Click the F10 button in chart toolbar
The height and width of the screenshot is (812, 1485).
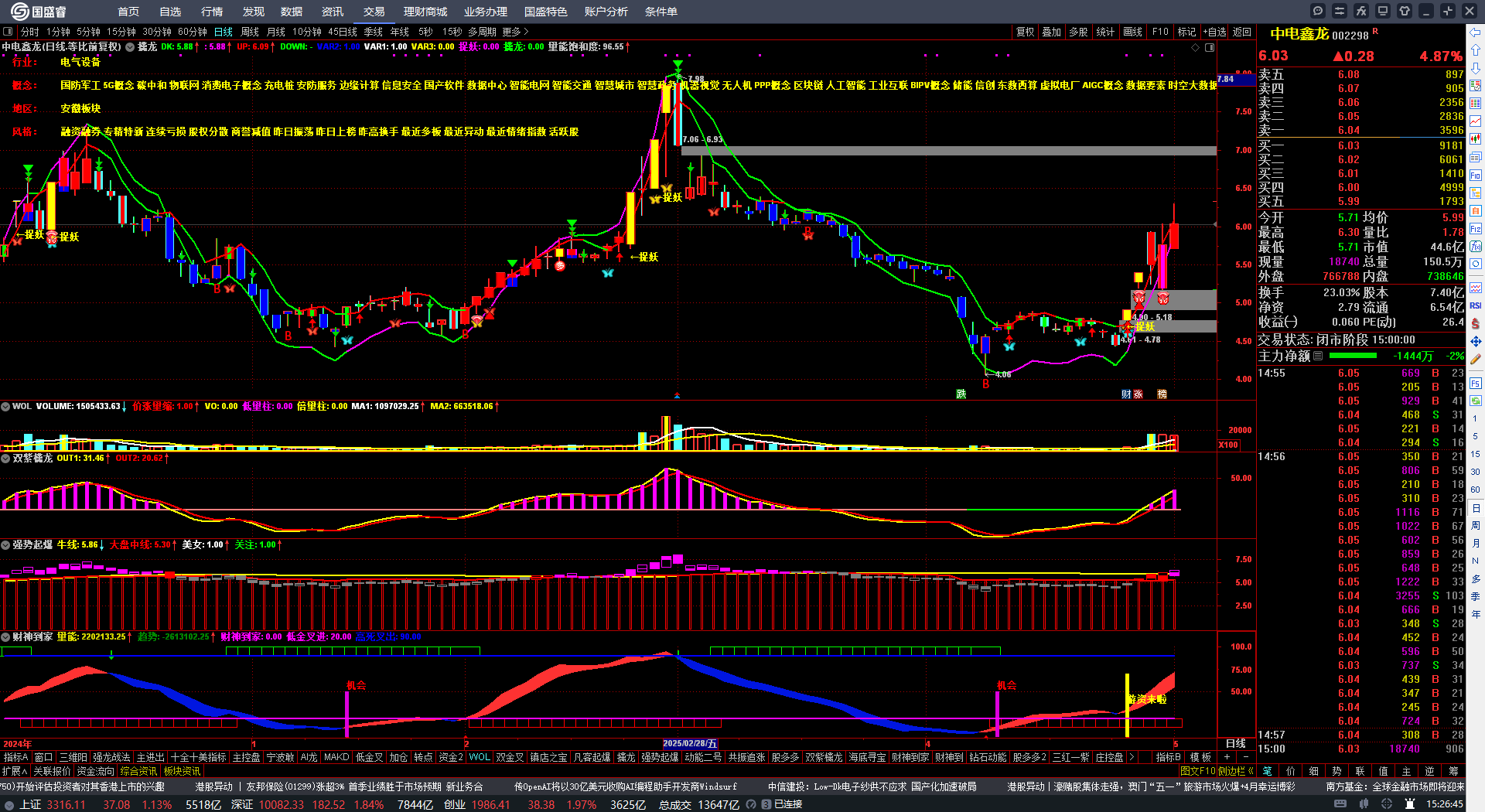tap(1160, 32)
